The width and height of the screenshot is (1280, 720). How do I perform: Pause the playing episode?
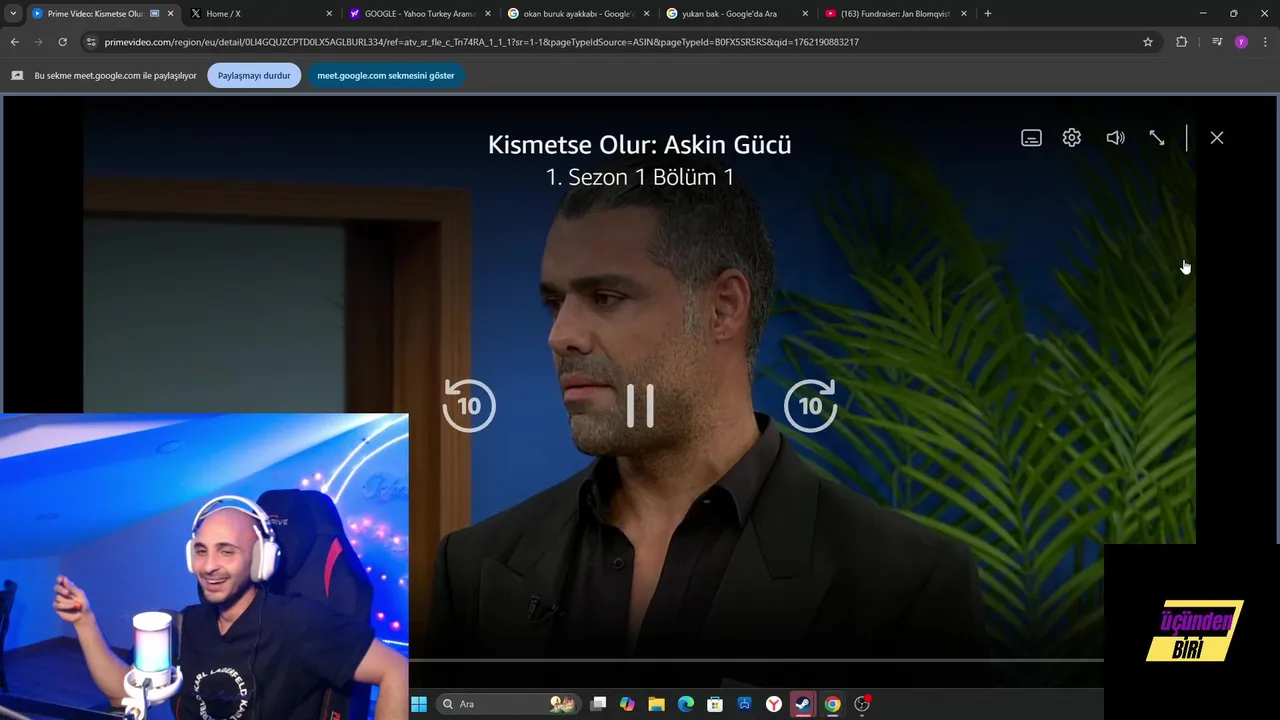point(640,406)
